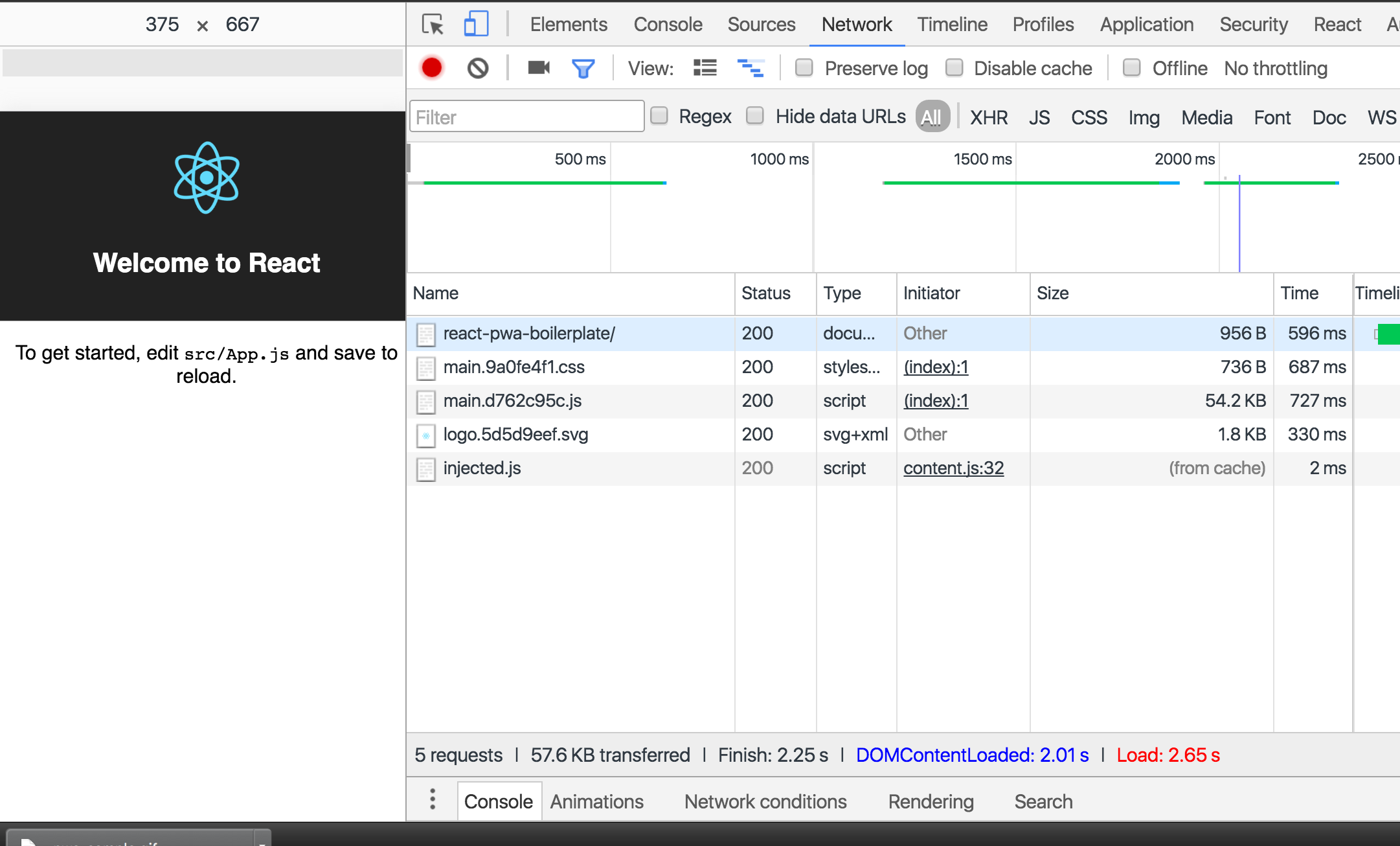Switch to large request rows view icon

(x=705, y=67)
